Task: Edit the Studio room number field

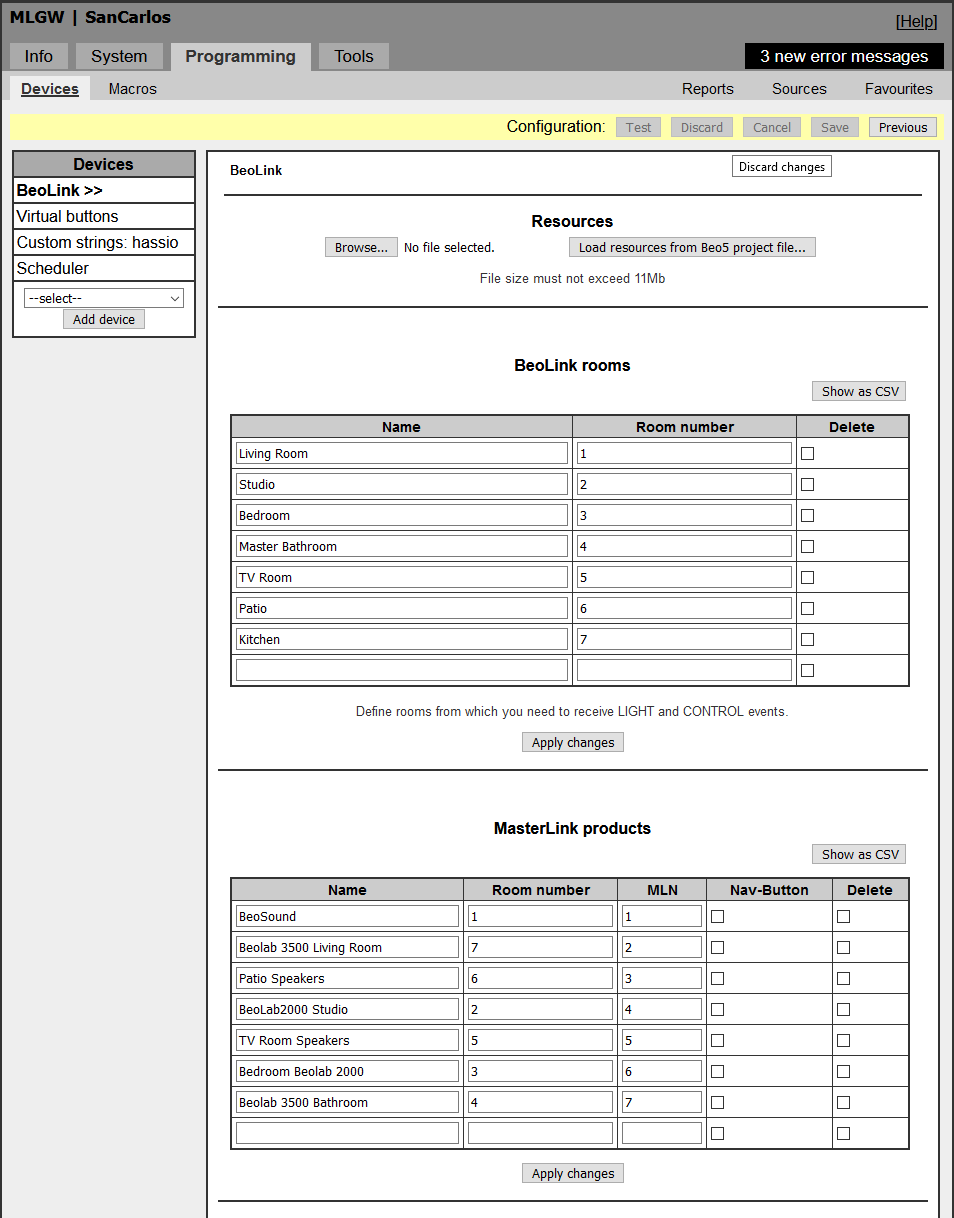Action: pyautogui.click(x=684, y=484)
